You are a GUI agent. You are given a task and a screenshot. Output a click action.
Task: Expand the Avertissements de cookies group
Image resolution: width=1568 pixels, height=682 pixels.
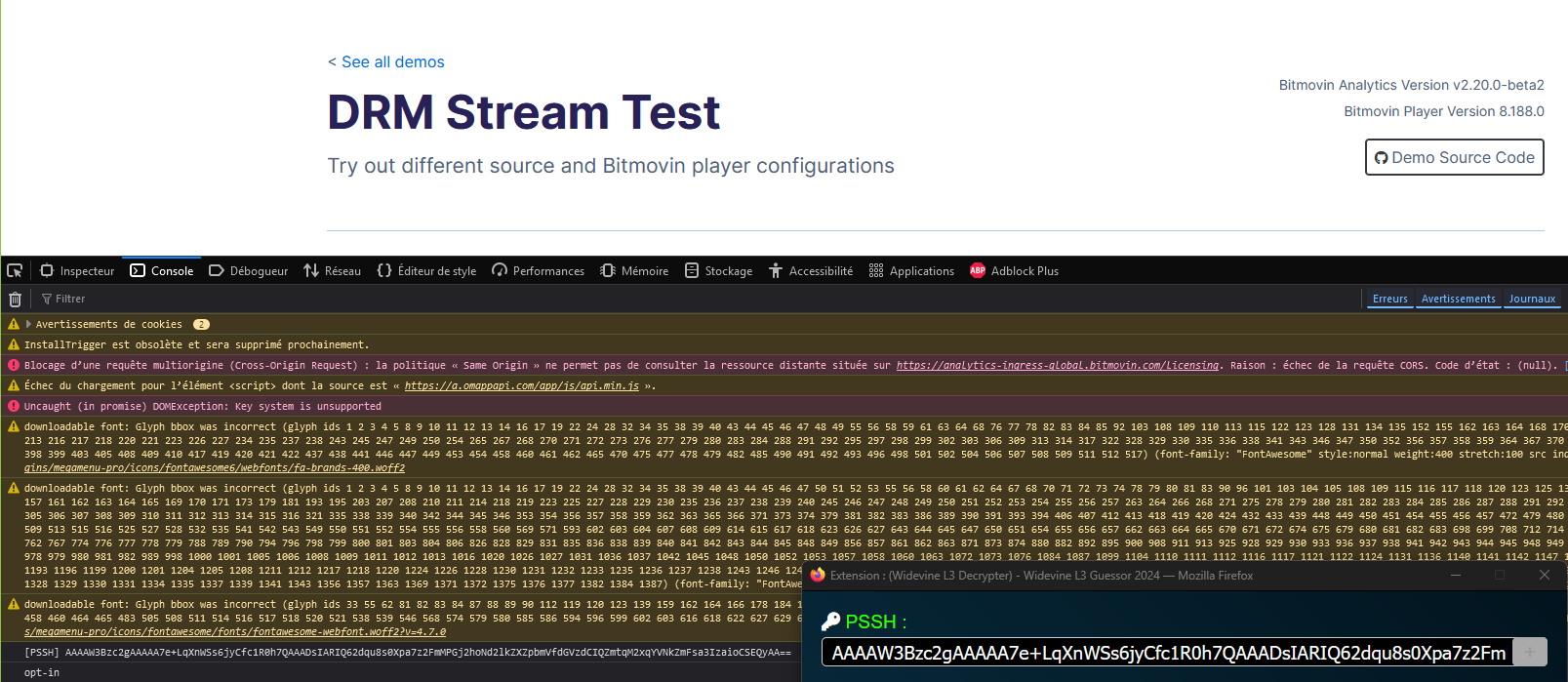29,324
